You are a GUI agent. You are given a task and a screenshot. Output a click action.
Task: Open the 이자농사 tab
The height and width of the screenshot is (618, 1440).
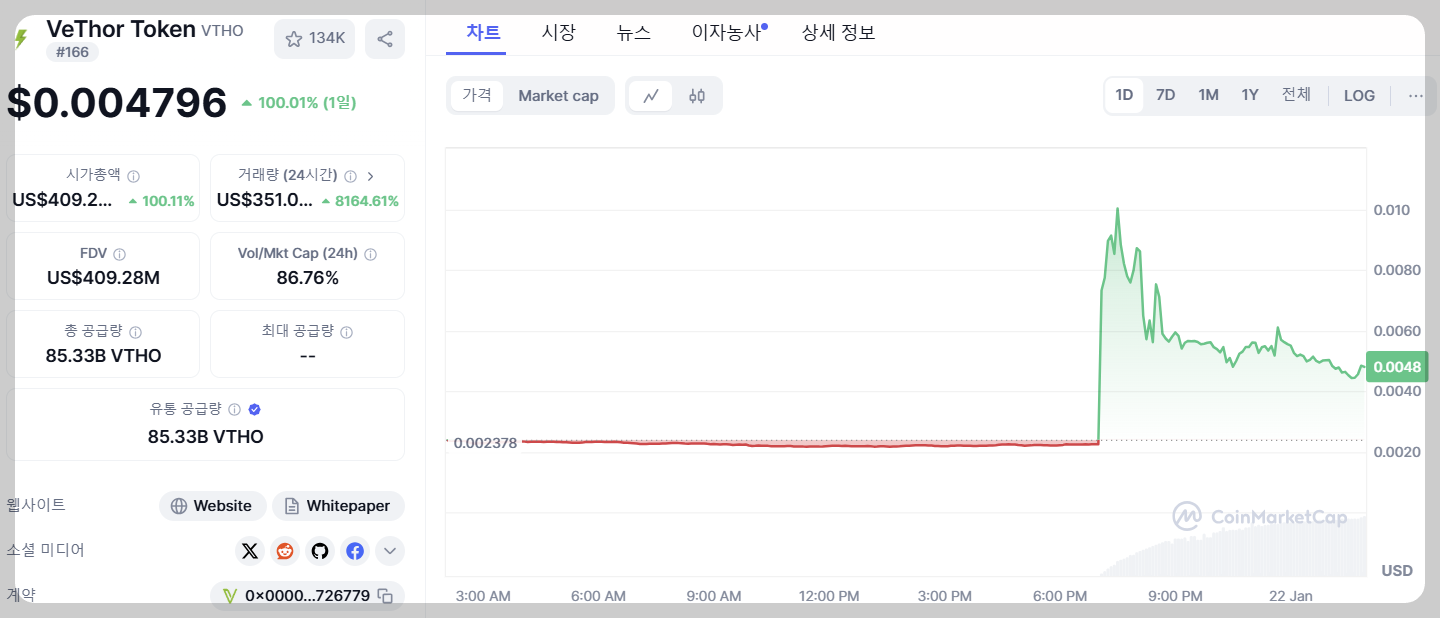pos(727,32)
